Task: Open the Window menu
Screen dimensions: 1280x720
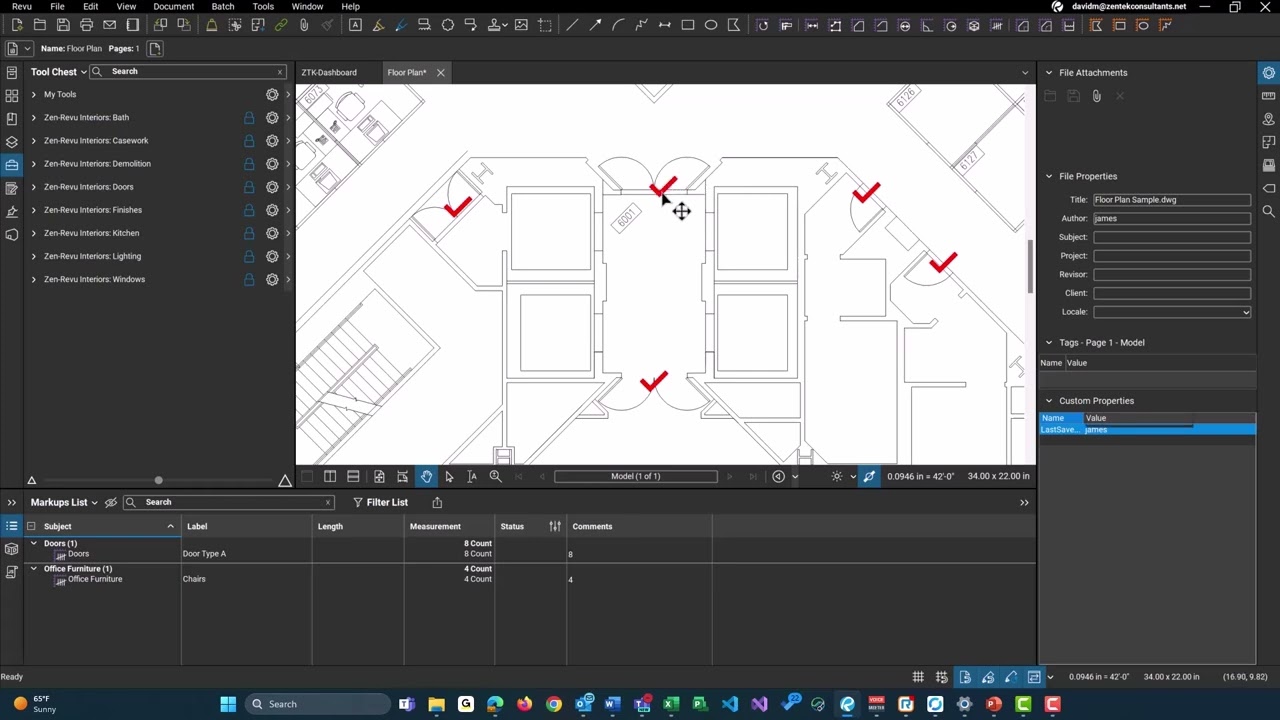Action: [307, 6]
